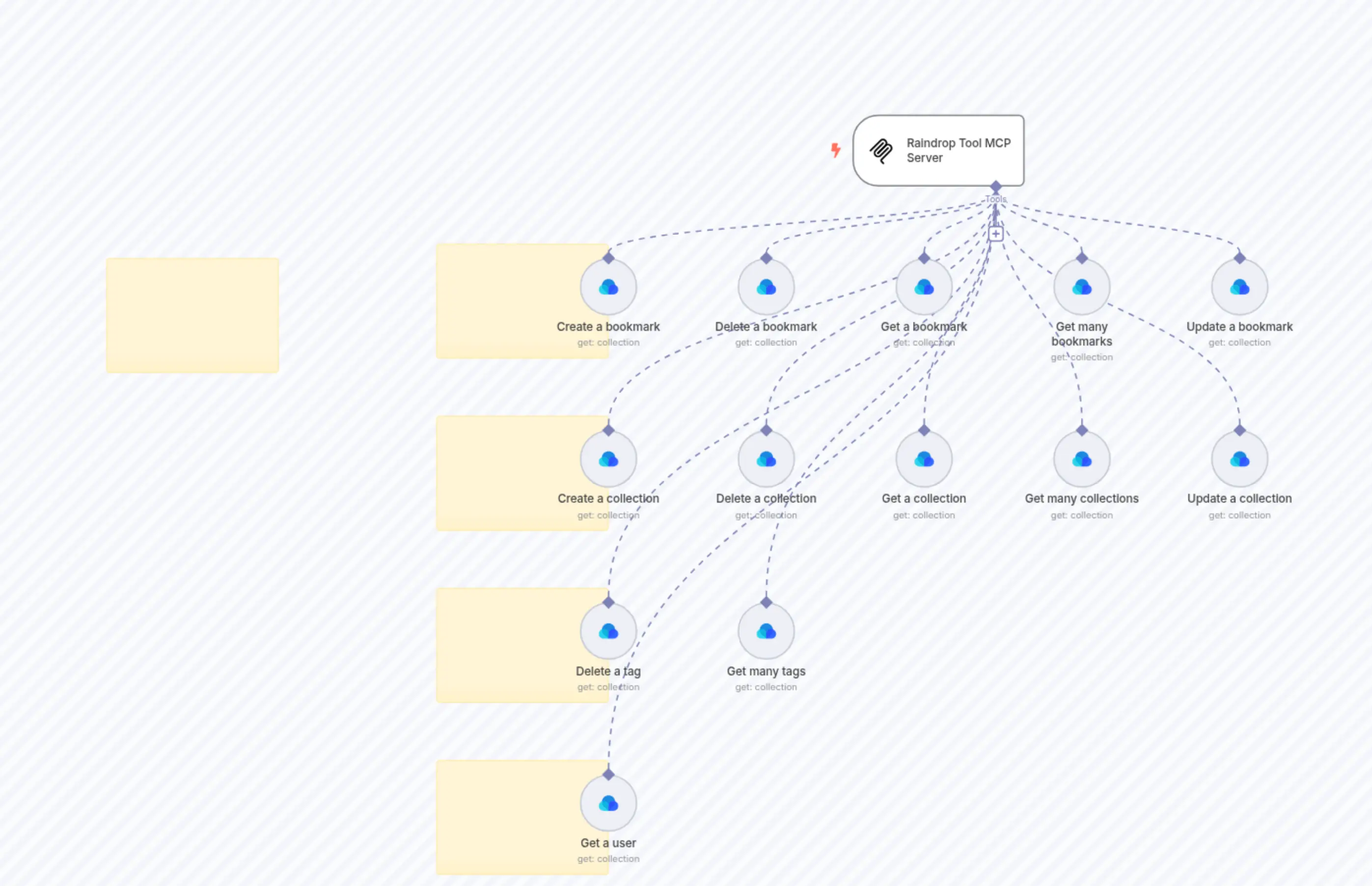Open the Get a collection node icon
1372x886 pixels.
point(924,458)
